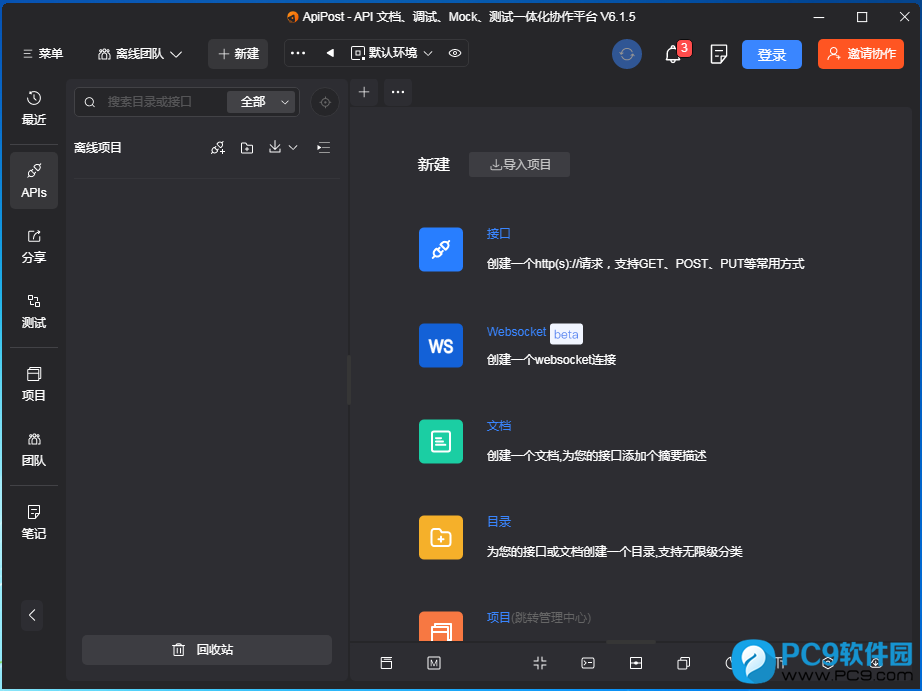Click the 接口 link

coord(499,233)
